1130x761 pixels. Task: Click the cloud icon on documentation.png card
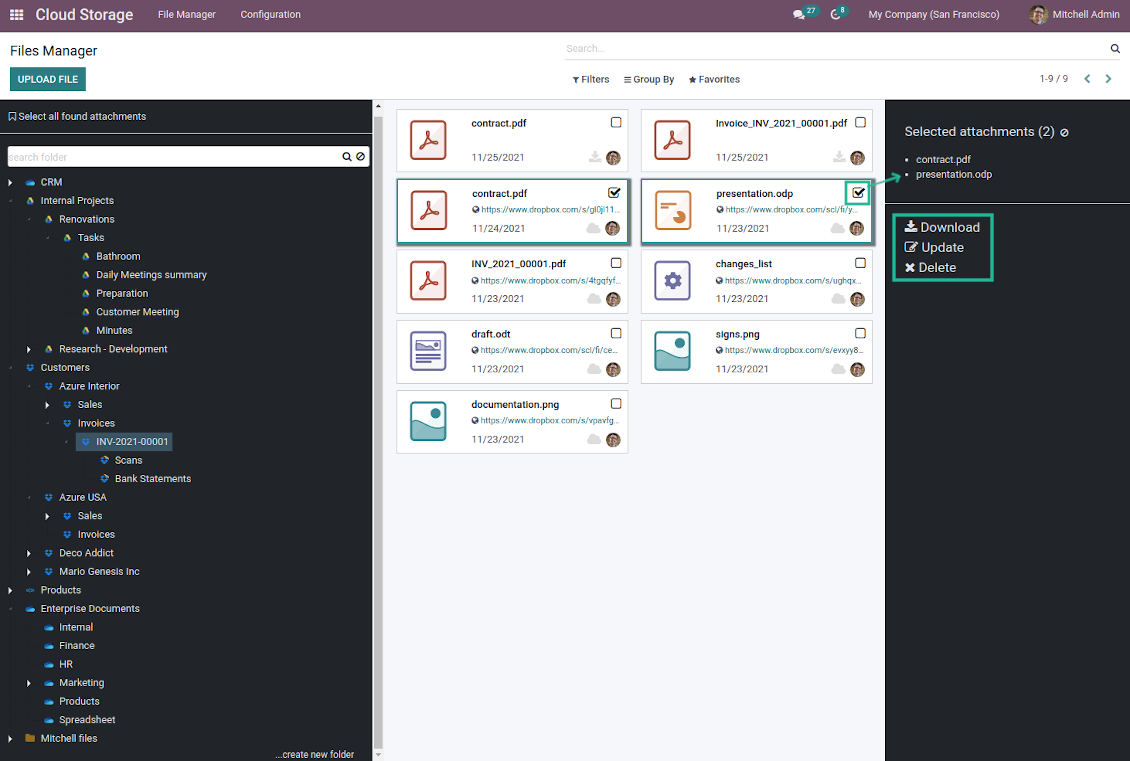(594, 439)
